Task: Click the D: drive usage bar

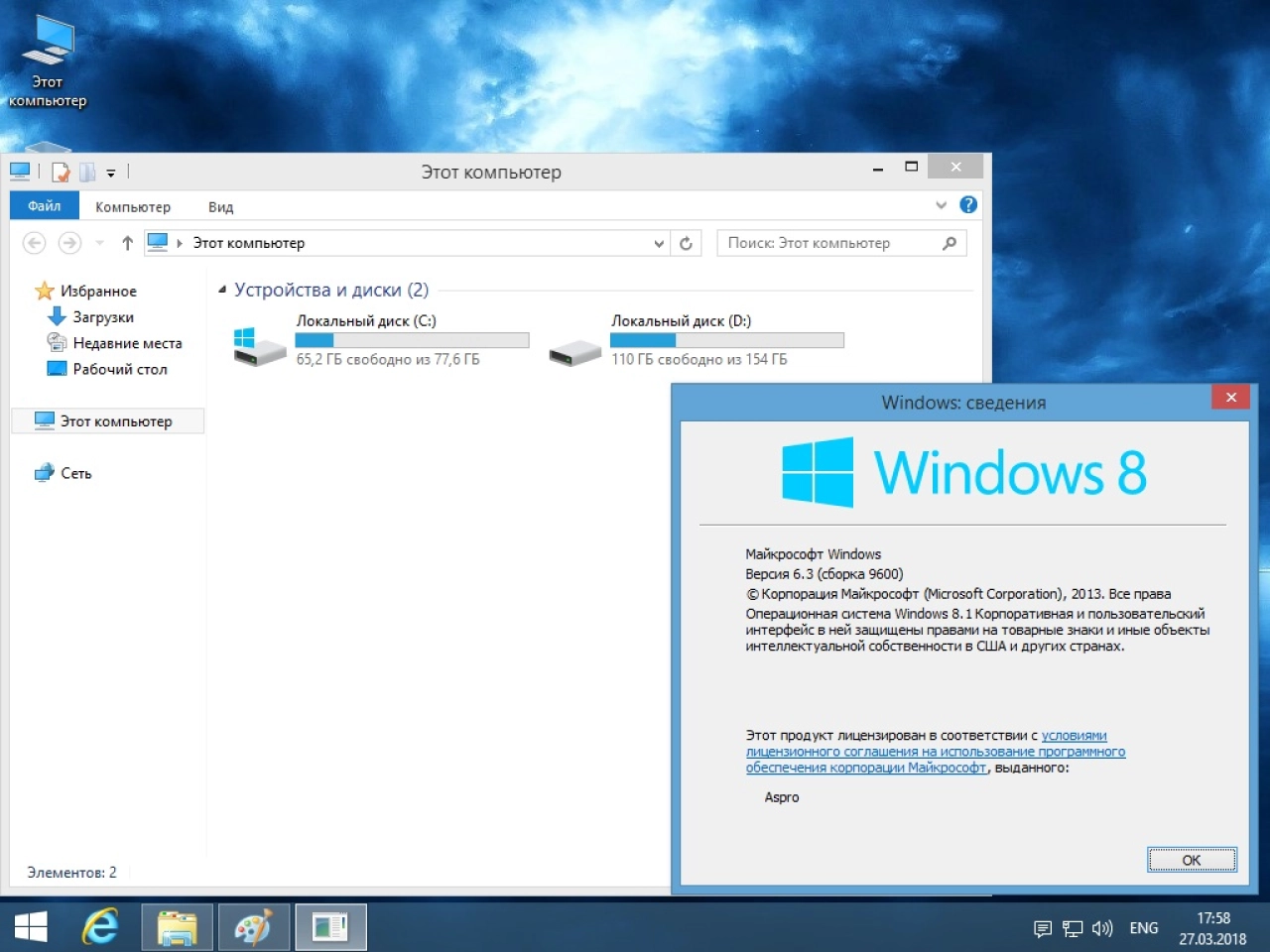Action: (727, 340)
